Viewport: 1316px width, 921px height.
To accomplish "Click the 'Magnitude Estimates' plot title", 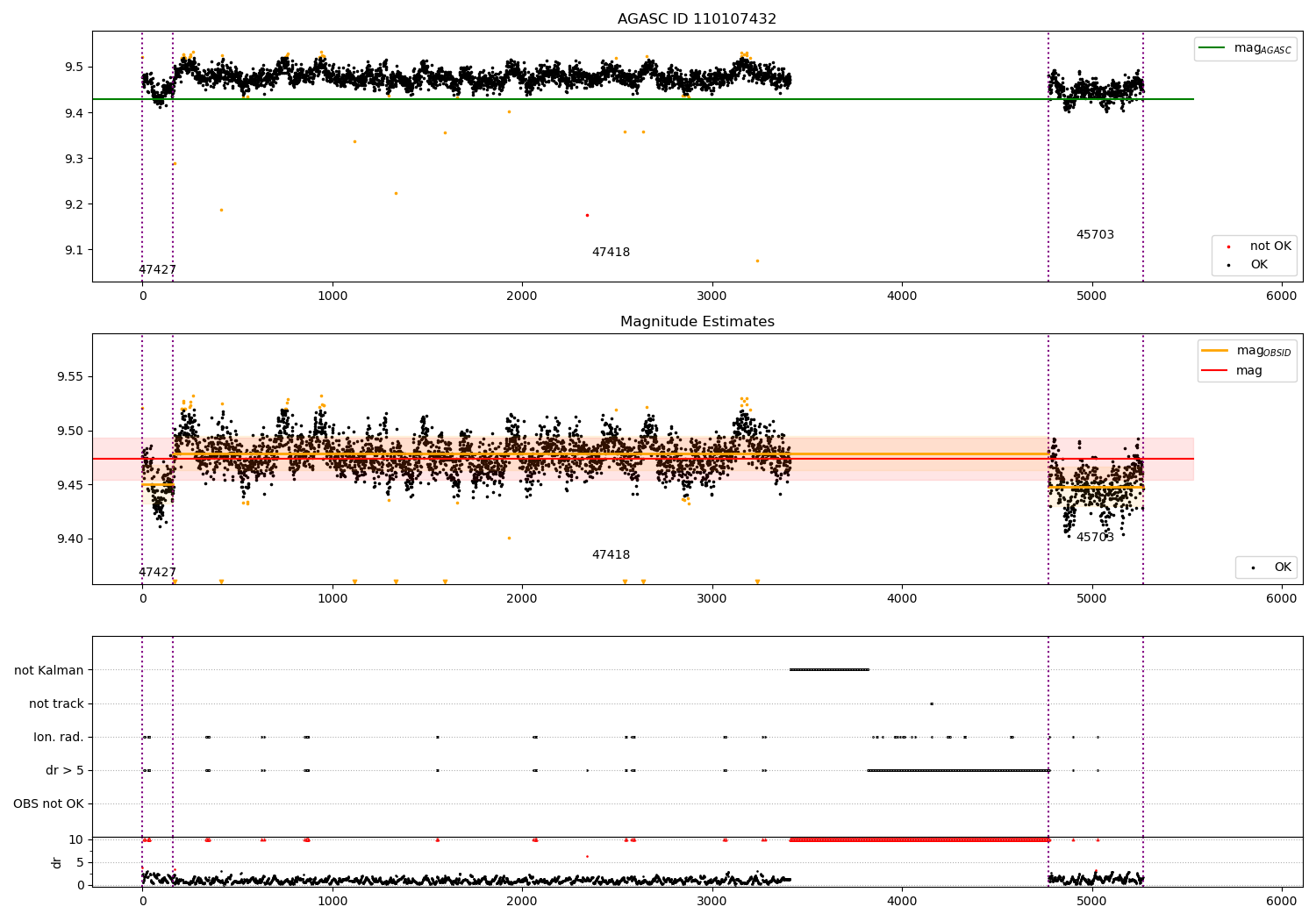I will click(x=697, y=322).
